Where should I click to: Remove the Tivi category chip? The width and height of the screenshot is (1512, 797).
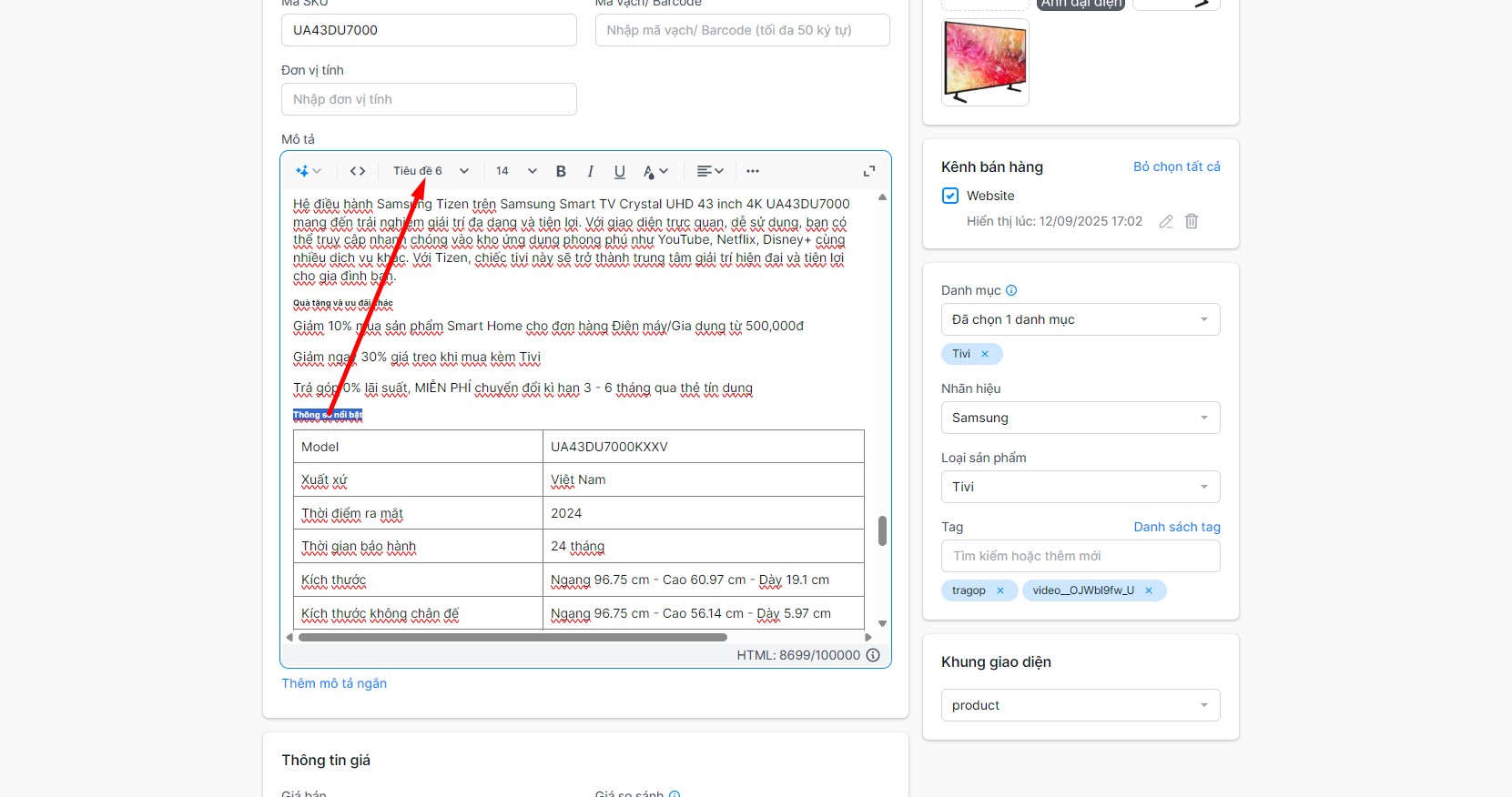pos(985,354)
